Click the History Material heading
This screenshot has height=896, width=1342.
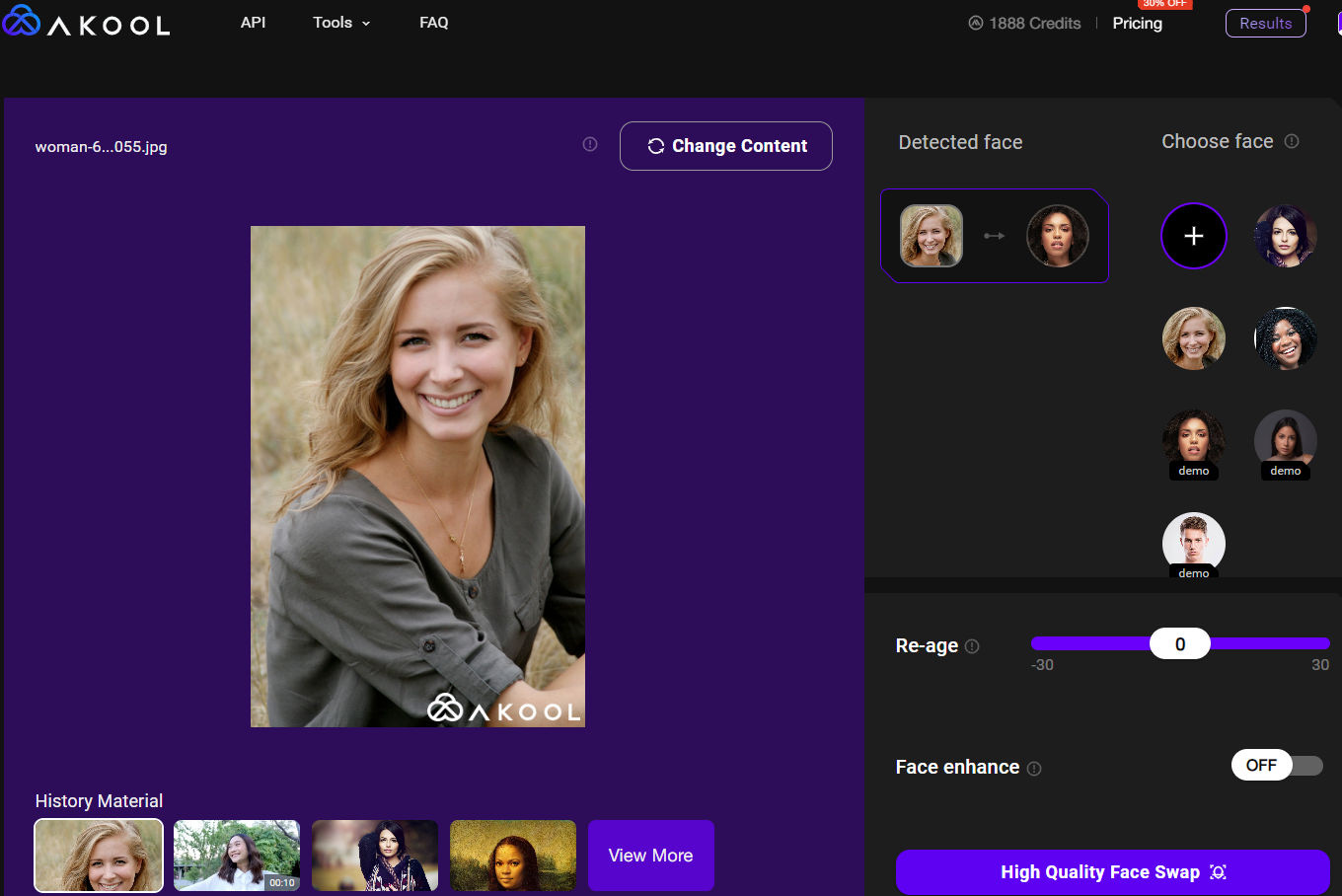[x=99, y=801]
